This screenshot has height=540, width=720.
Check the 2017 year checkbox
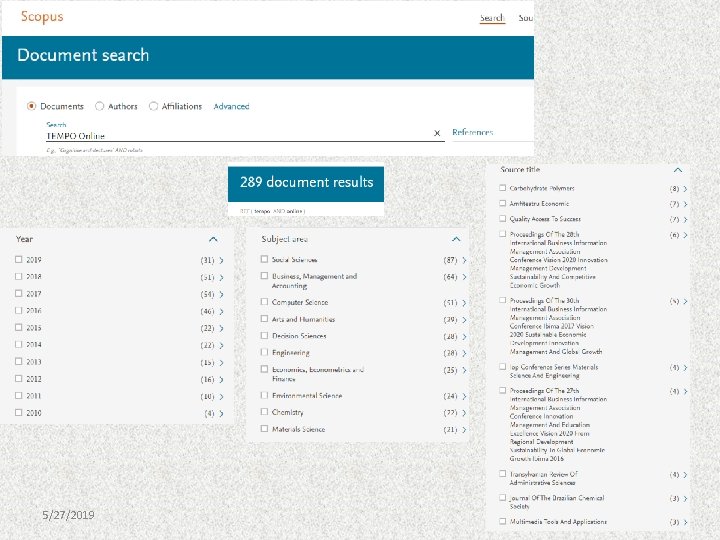(x=18, y=293)
